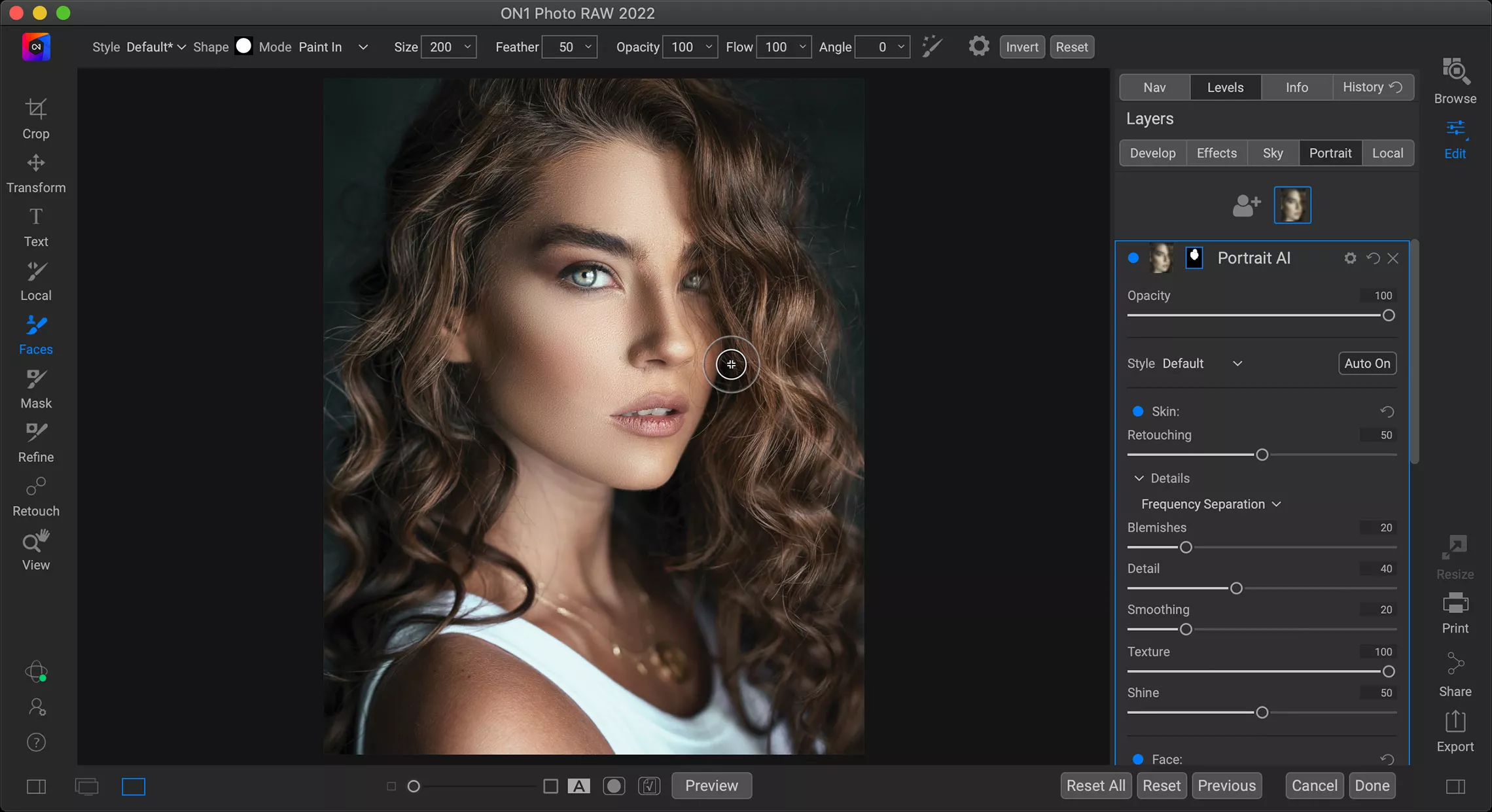Expand the Frequency Separation dropdown
Image resolution: width=1492 pixels, height=812 pixels.
tap(1211, 504)
